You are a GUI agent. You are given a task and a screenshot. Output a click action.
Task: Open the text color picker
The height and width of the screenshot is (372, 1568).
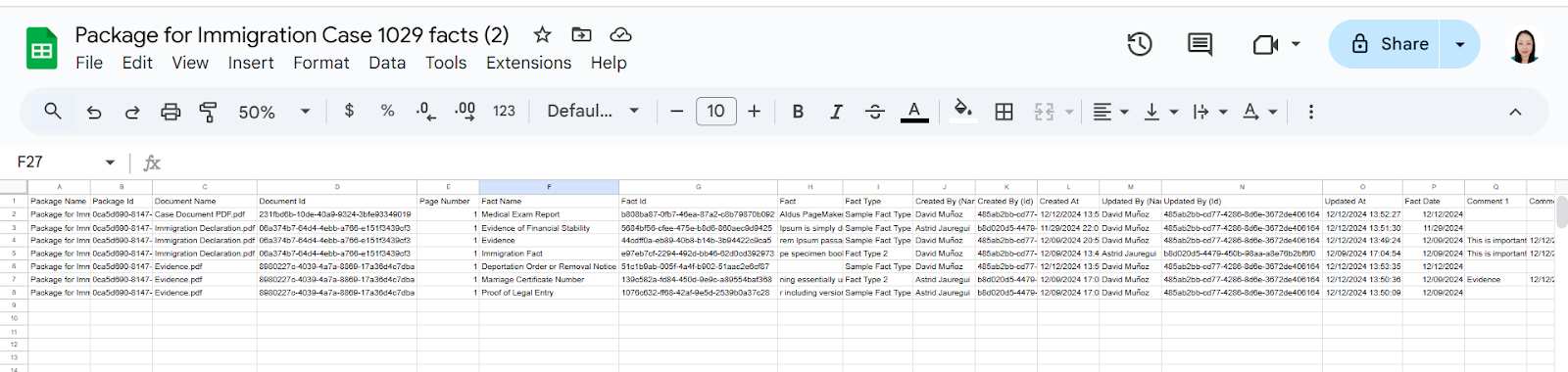914,112
